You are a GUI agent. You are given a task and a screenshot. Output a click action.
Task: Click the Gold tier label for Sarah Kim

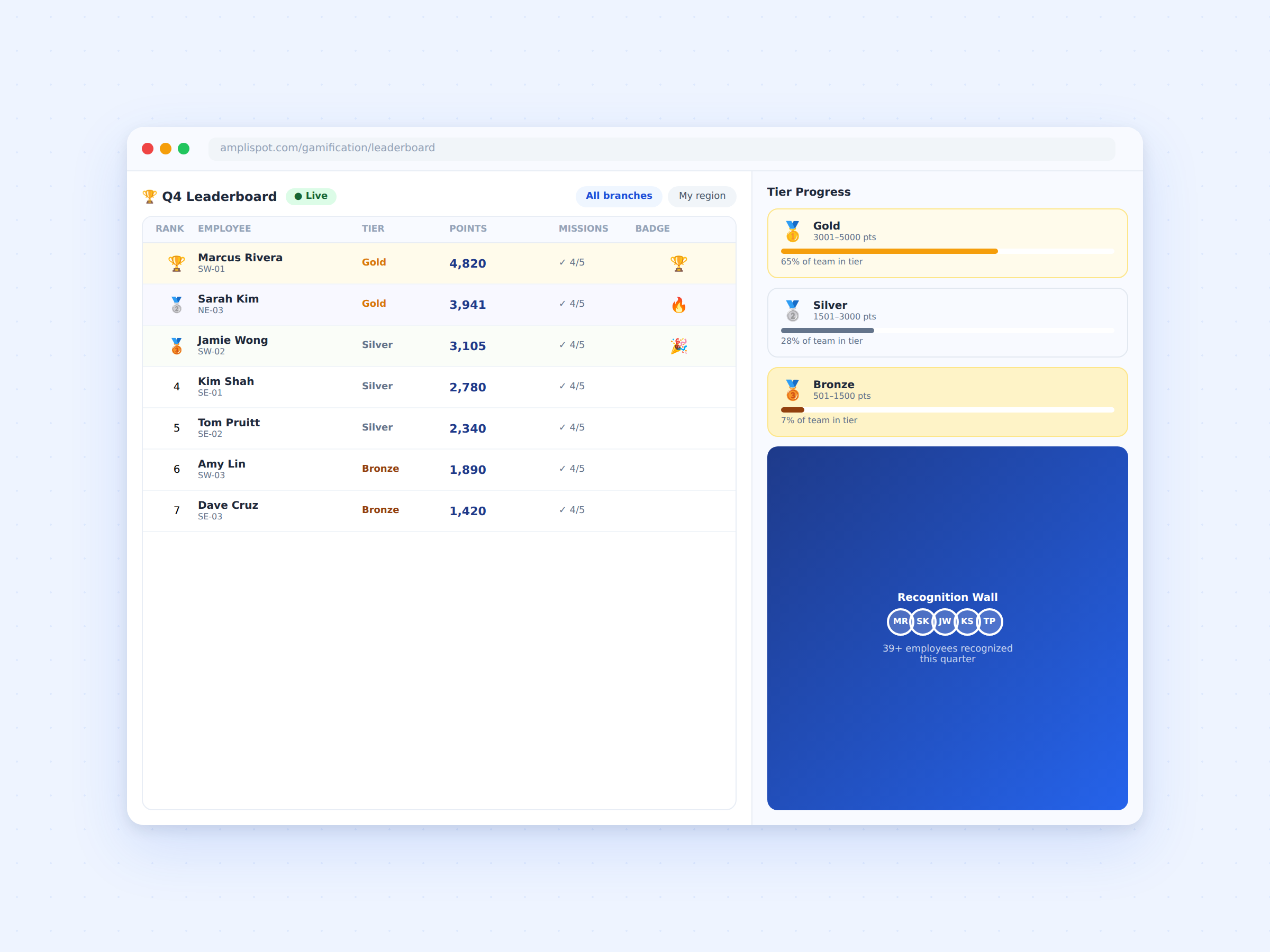tap(374, 304)
